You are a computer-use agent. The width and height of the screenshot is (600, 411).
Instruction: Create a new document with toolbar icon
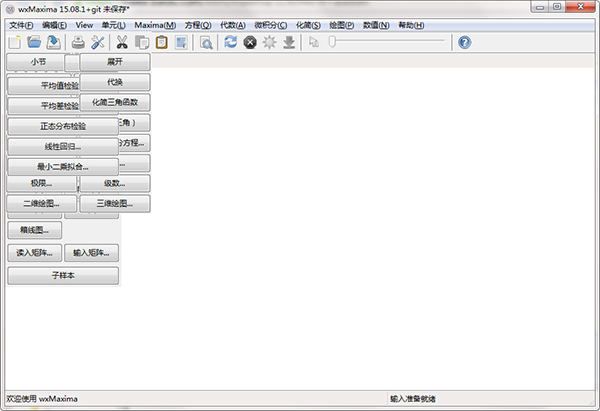point(15,42)
